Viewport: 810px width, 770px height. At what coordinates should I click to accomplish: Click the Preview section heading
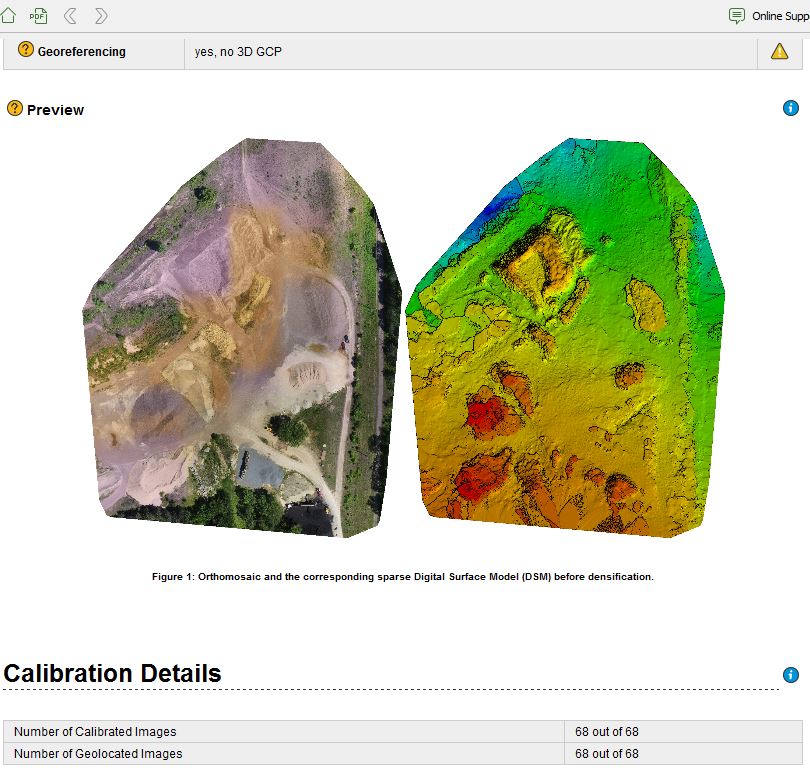click(55, 110)
